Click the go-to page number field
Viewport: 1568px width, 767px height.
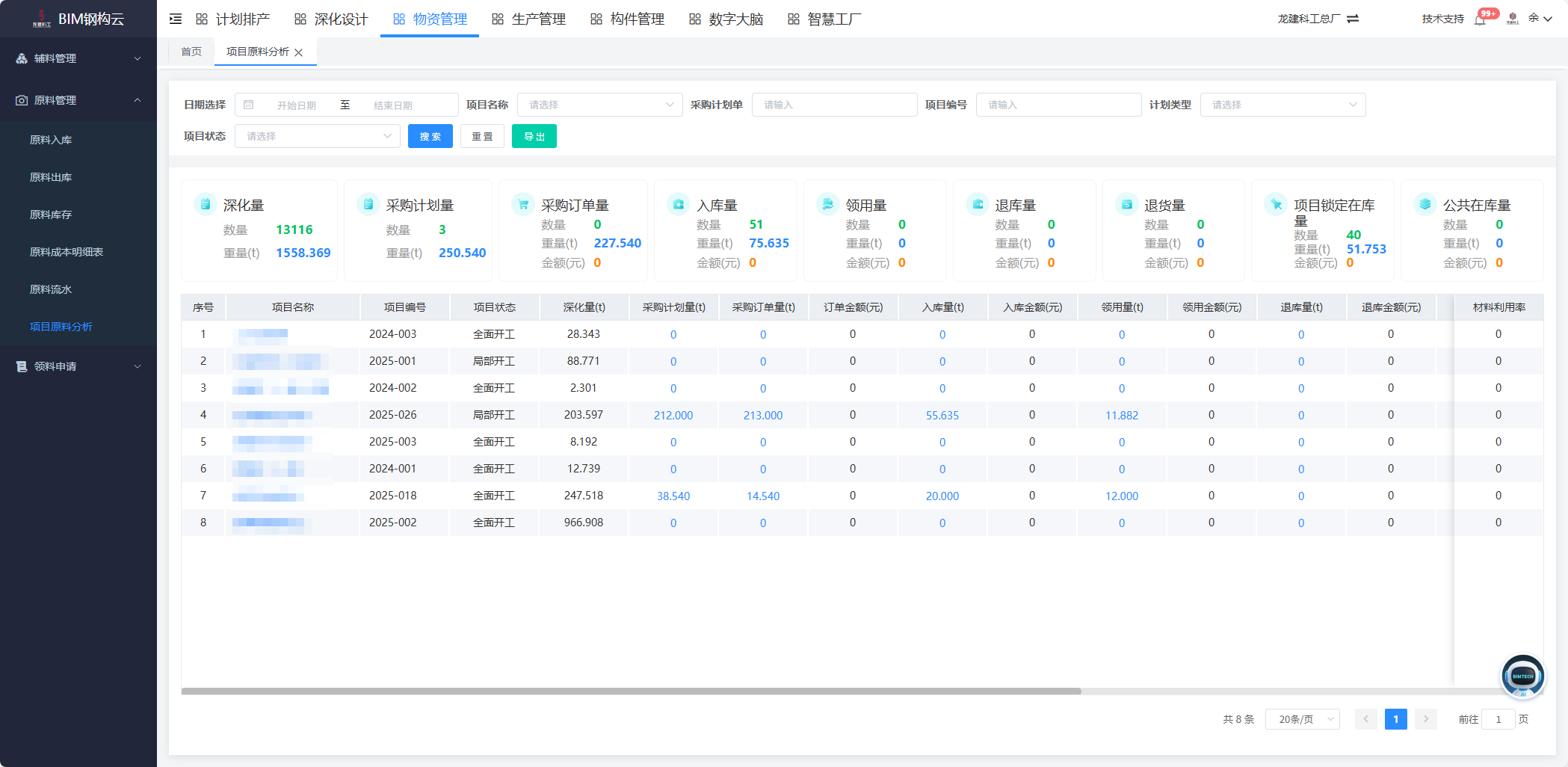1498,719
